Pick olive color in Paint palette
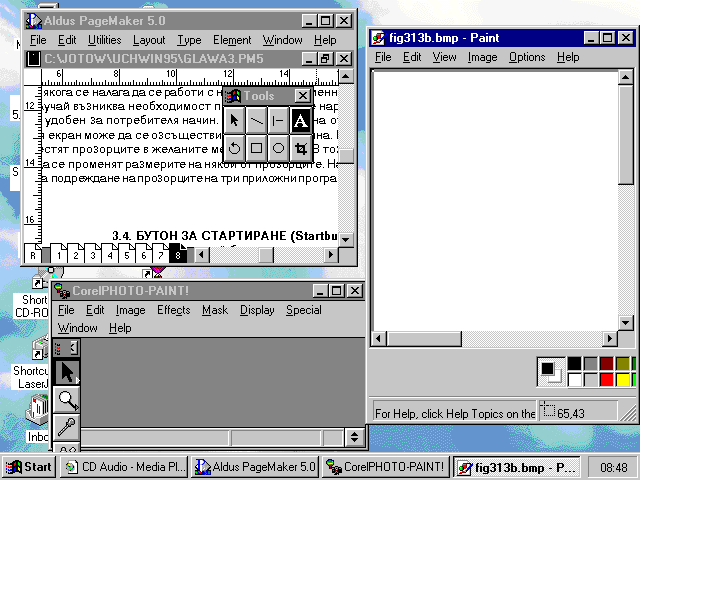This screenshot has width=701, height=599. [x=623, y=363]
